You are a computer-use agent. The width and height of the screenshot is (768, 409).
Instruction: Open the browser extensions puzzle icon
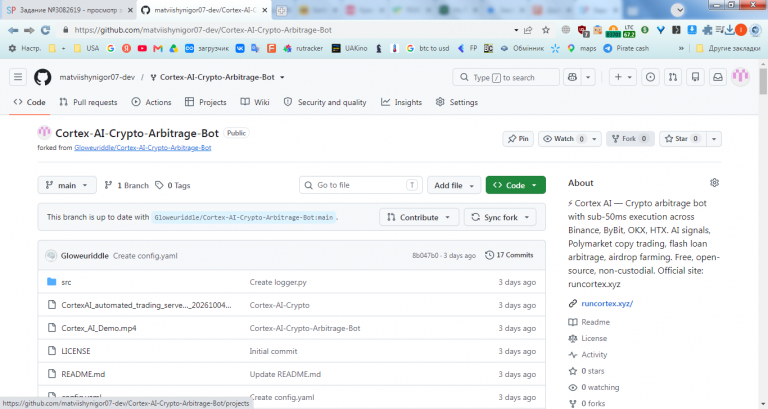(x=707, y=30)
